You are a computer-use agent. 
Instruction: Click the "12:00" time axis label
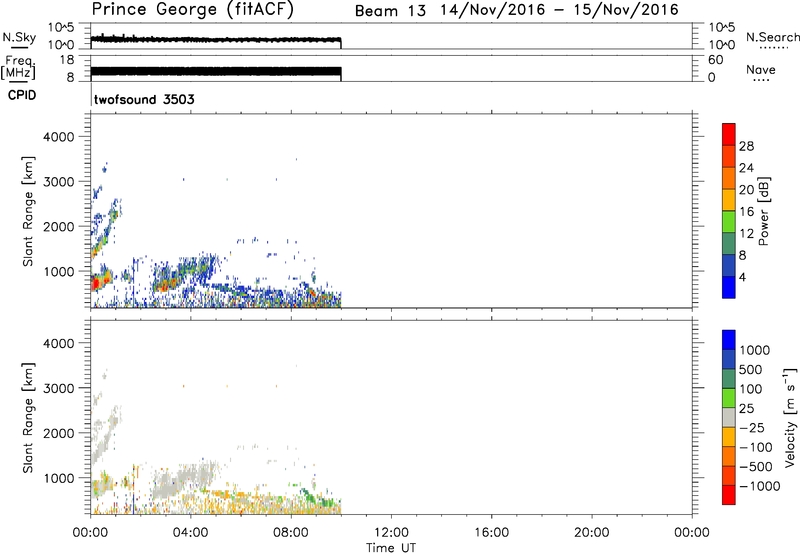coord(391,533)
